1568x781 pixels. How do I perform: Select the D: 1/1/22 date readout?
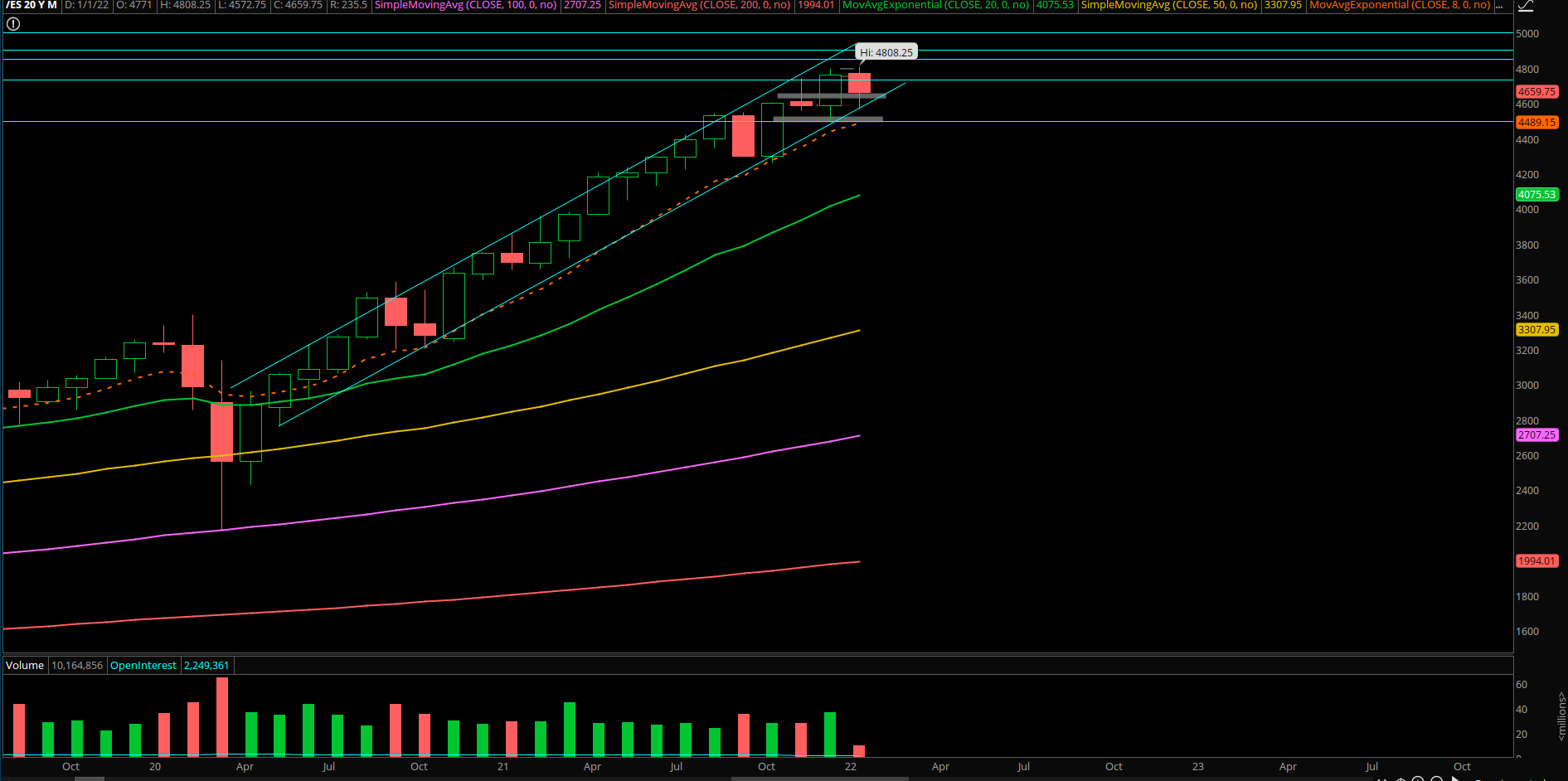pyautogui.click(x=87, y=5)
